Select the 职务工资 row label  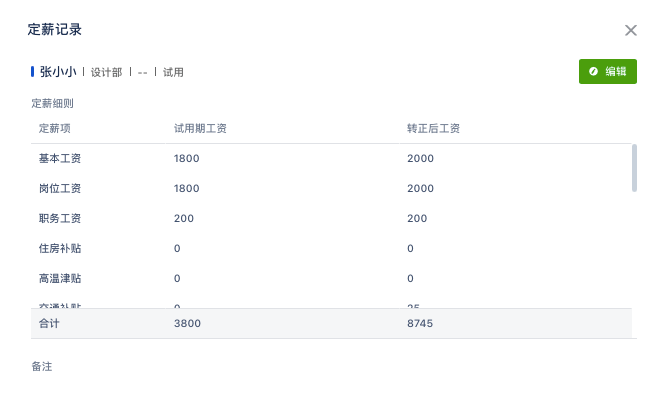(x=60, y=218)
